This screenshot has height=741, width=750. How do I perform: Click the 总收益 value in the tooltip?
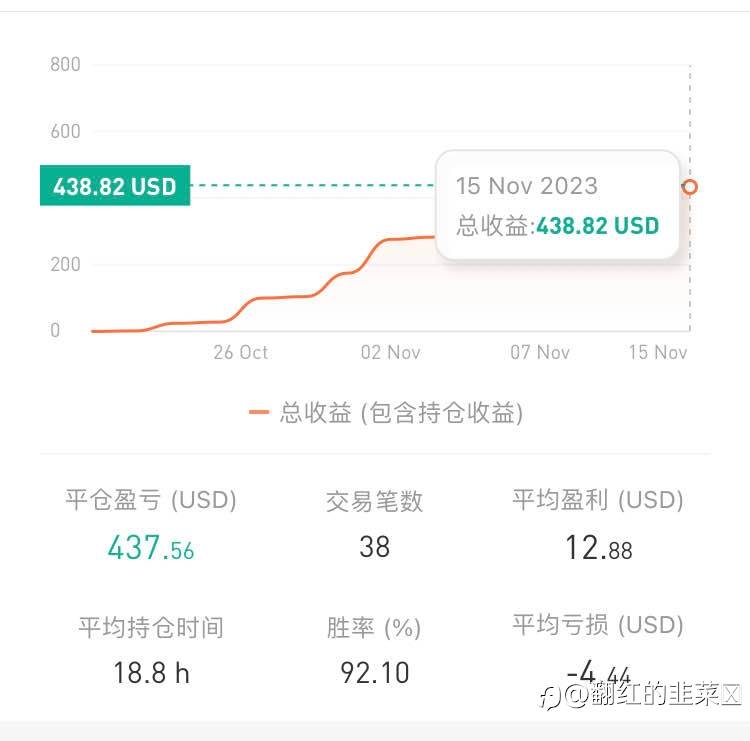pos(597,226)
